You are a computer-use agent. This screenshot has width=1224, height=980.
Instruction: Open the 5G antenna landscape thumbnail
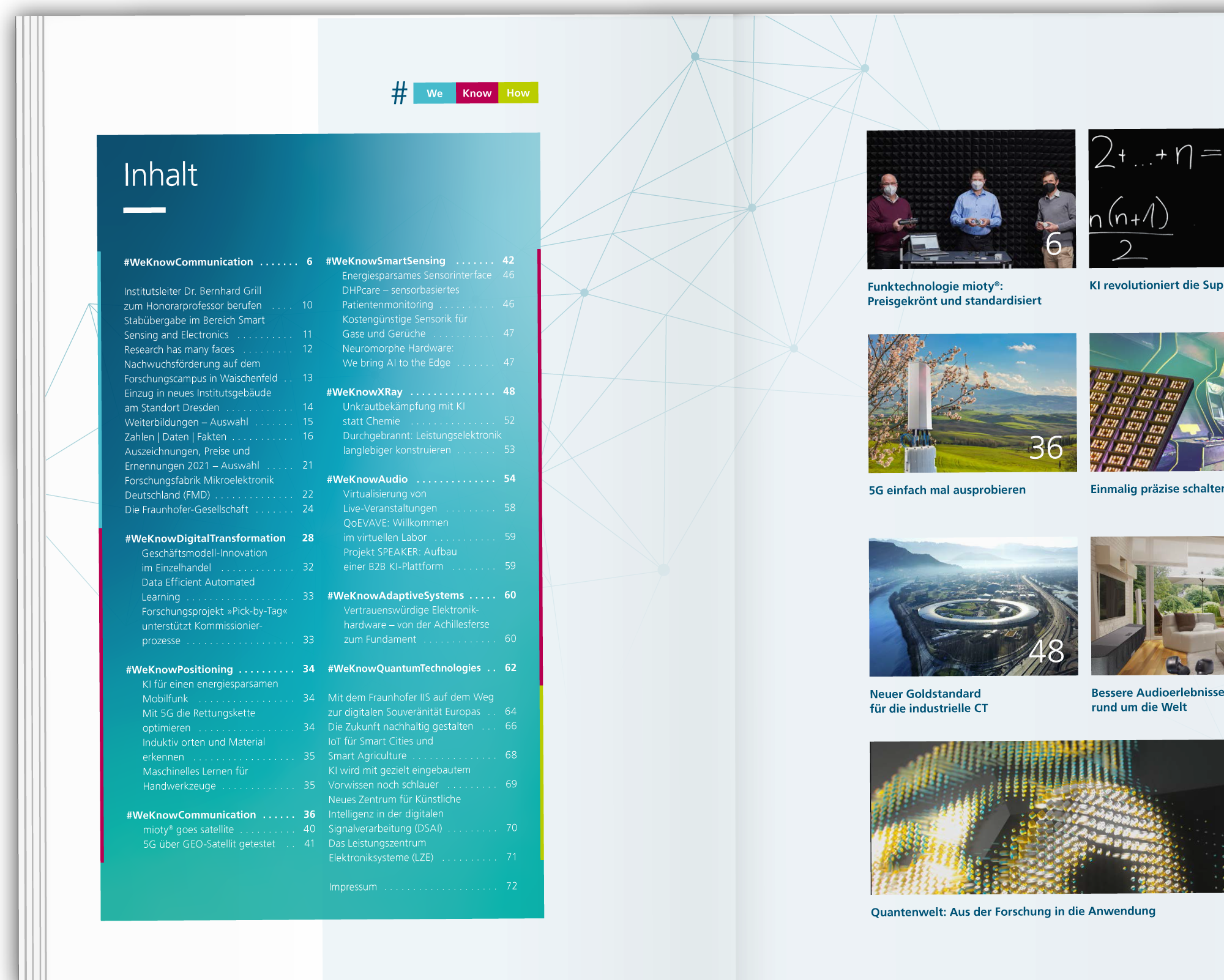coord(972,403)
